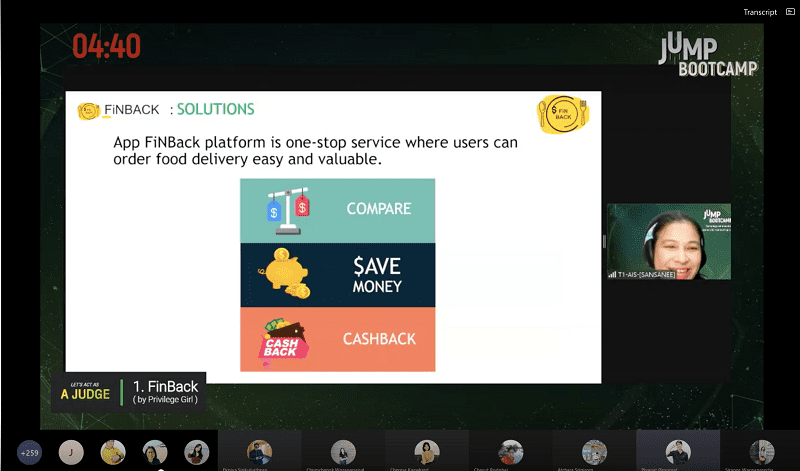Click the FiNBack fork-and-spoon logo on the slide
Image resolution: width=800 pixels, height=471 pixels.
click(563, 113)
